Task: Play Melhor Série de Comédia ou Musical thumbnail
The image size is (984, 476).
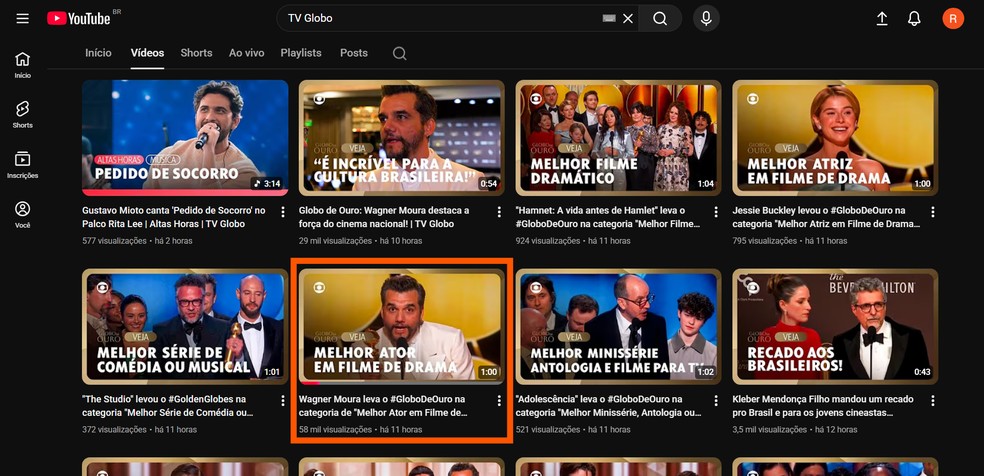Action: pos(185,327)
